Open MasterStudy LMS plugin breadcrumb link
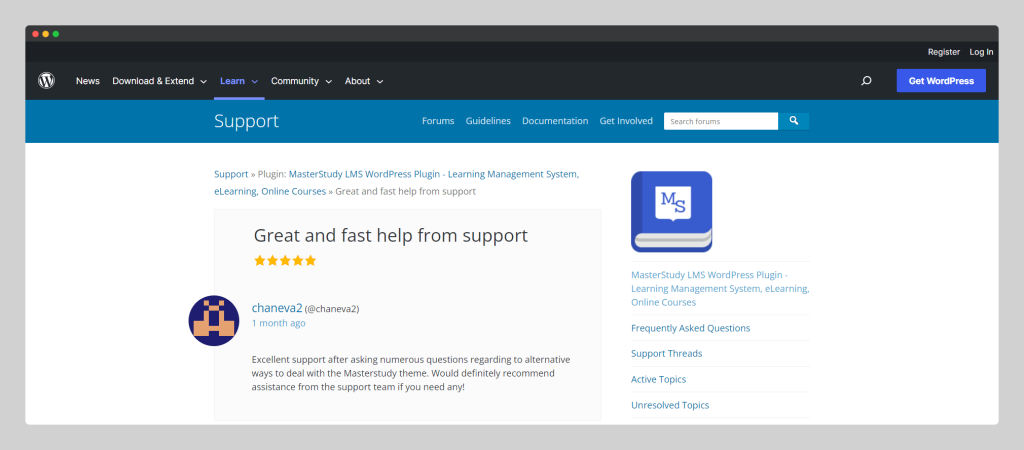 (396, 183)
